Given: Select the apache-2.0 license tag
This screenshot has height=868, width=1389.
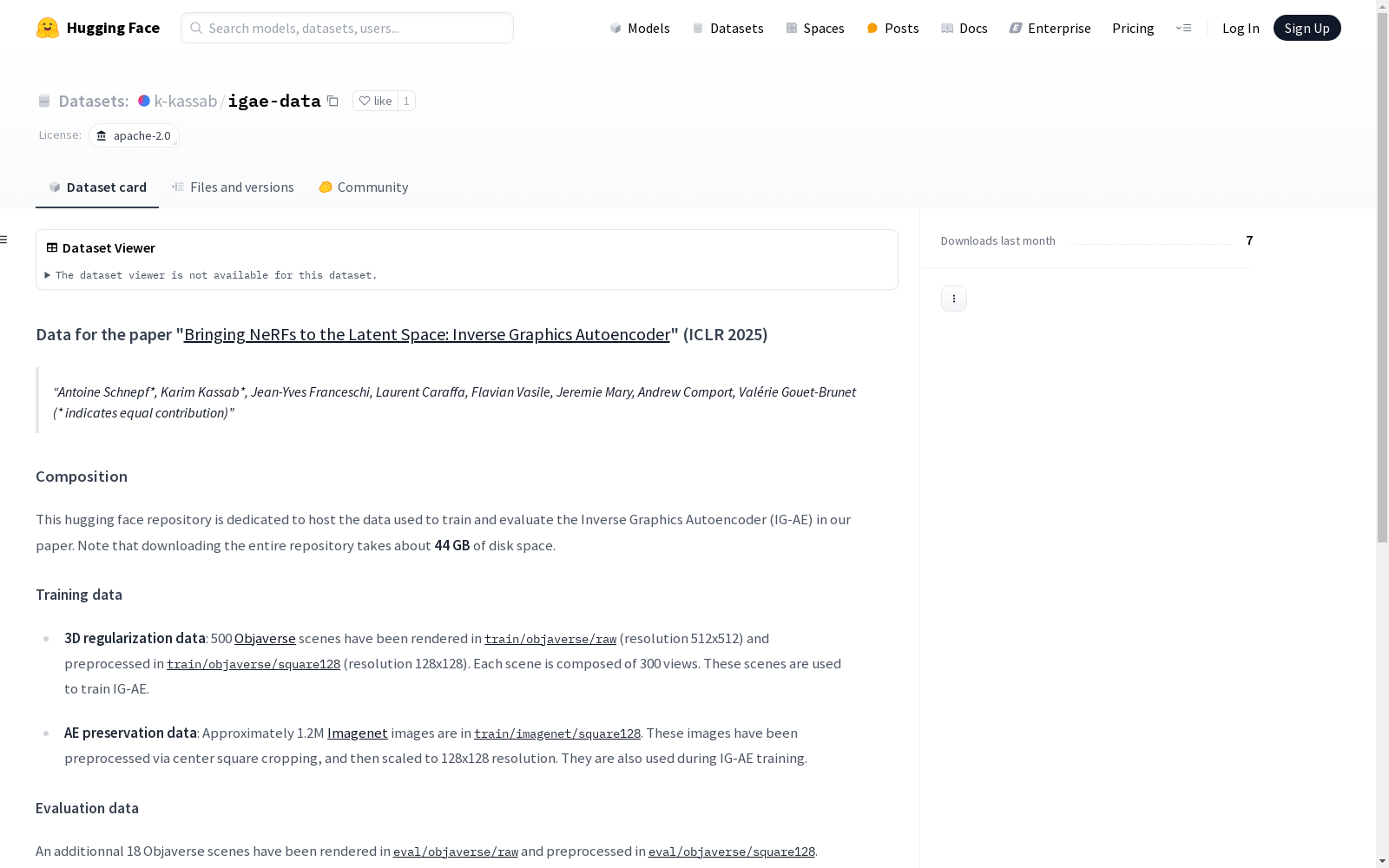Looking at the screenshot, I should pyautogui.click(x=134, y=135).
